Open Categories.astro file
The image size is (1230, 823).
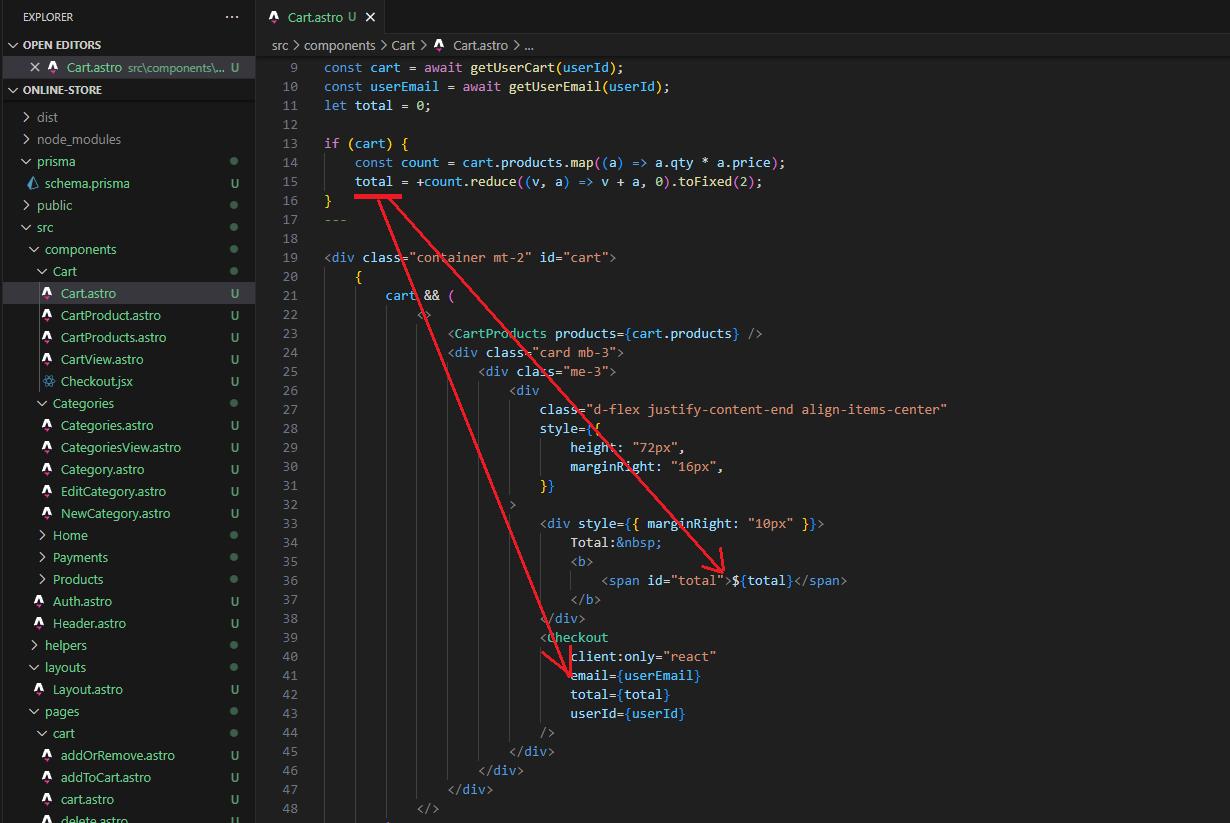click(107, 425)
